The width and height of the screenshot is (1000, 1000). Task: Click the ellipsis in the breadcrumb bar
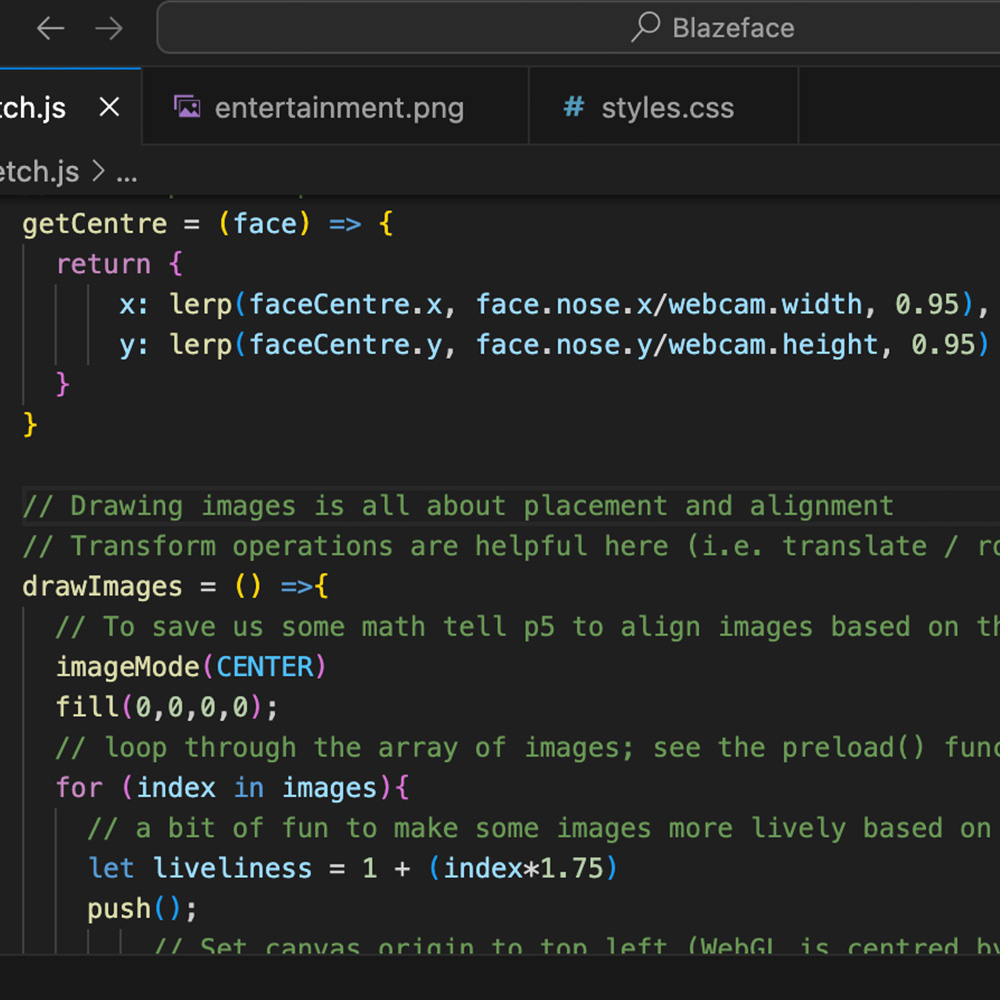pyautogui.click(x=127, y=172)
